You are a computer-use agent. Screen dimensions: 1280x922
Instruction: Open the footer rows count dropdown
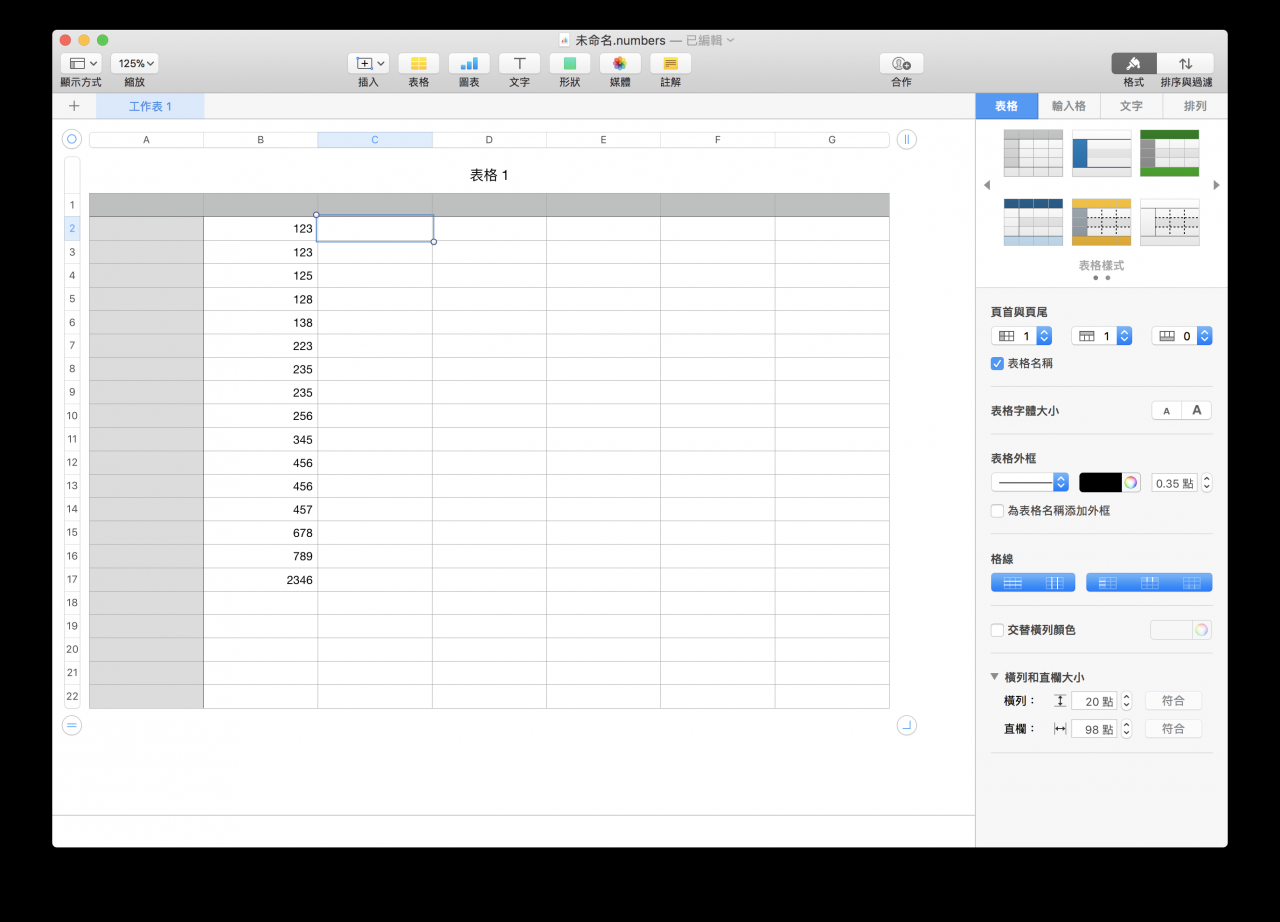[1181, 336]
